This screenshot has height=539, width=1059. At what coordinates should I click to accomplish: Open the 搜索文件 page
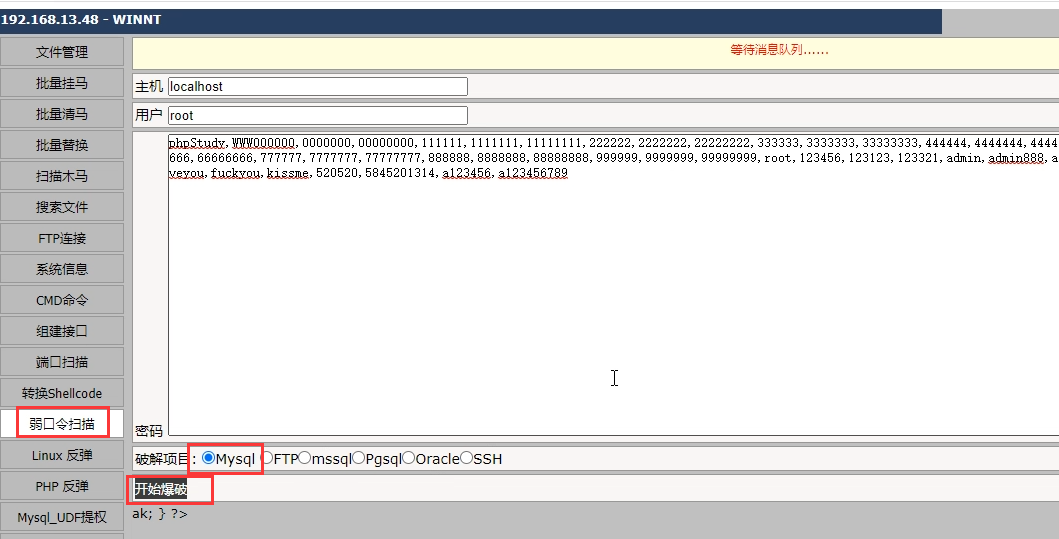pyautogui.click(x=62, y=207)
